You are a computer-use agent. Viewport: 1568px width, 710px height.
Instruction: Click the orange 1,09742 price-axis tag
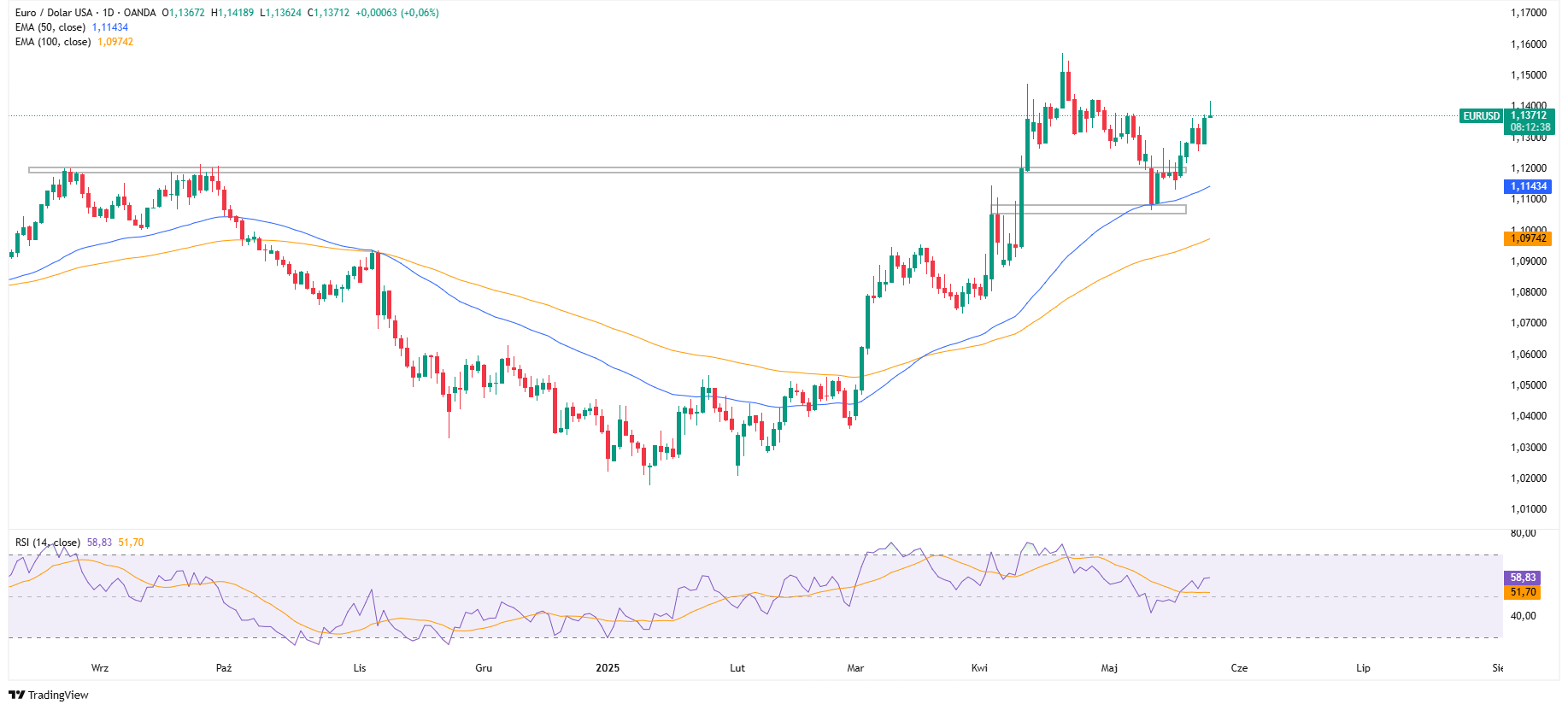coord(1529,238)
